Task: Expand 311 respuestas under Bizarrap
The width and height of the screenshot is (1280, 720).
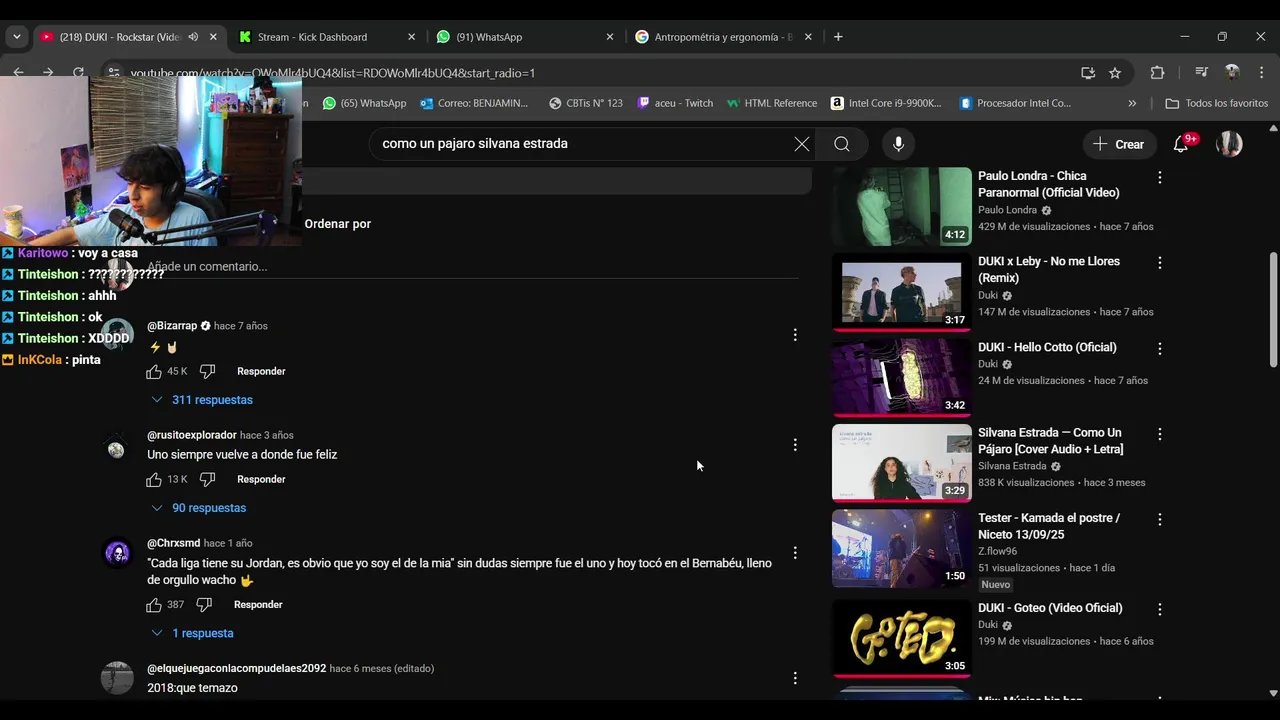Action: pyautogui.click(x=202, y=400)
